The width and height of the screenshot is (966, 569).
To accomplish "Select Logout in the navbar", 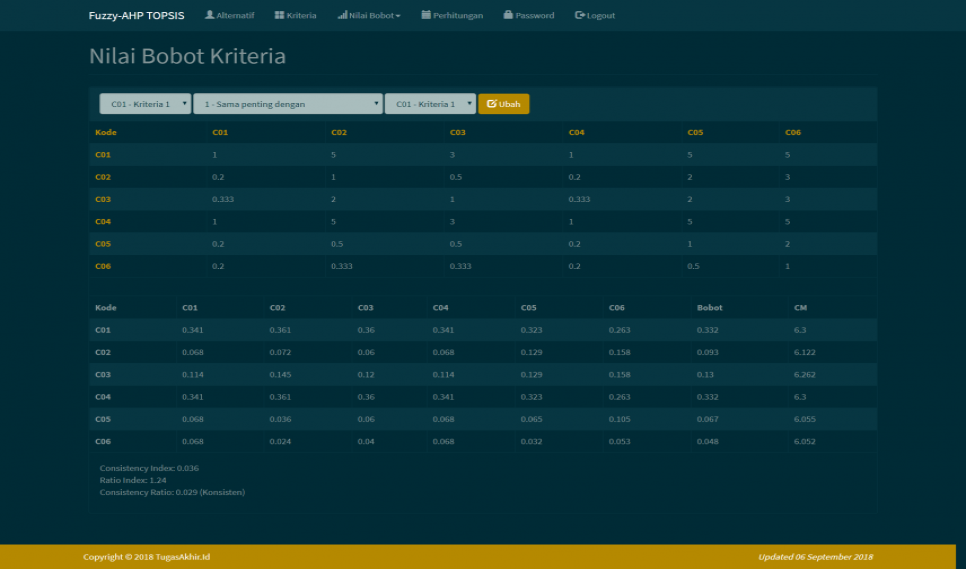I will tap(595, 15).
